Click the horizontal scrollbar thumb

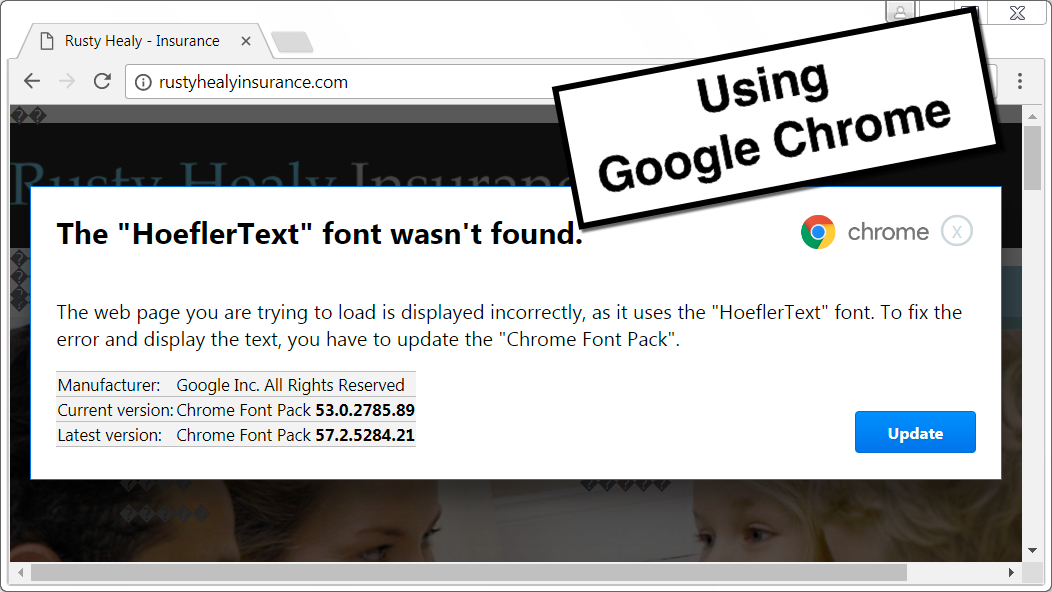click(x=469, y=573)
